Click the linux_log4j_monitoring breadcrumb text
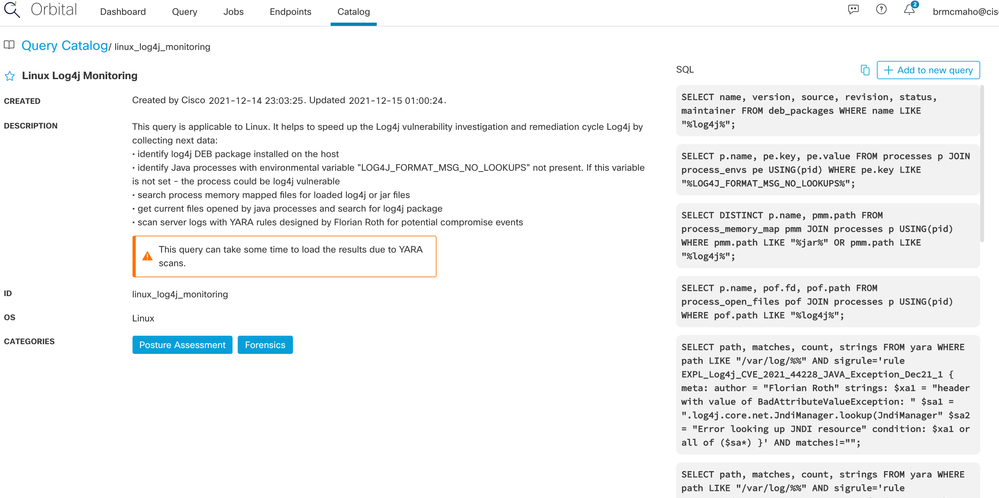 (x=162, y=47)
